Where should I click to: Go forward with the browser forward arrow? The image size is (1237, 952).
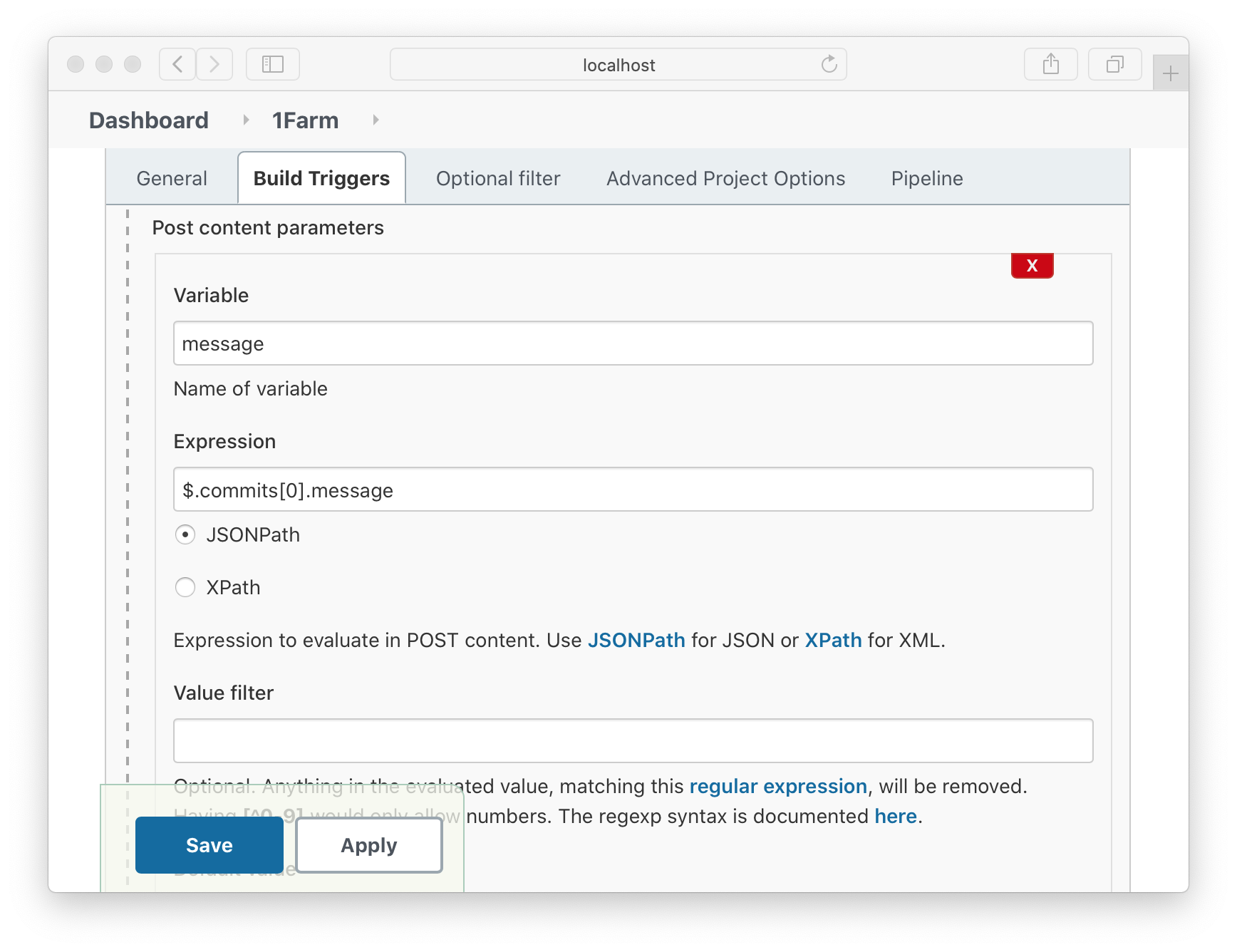pos(214,64)
